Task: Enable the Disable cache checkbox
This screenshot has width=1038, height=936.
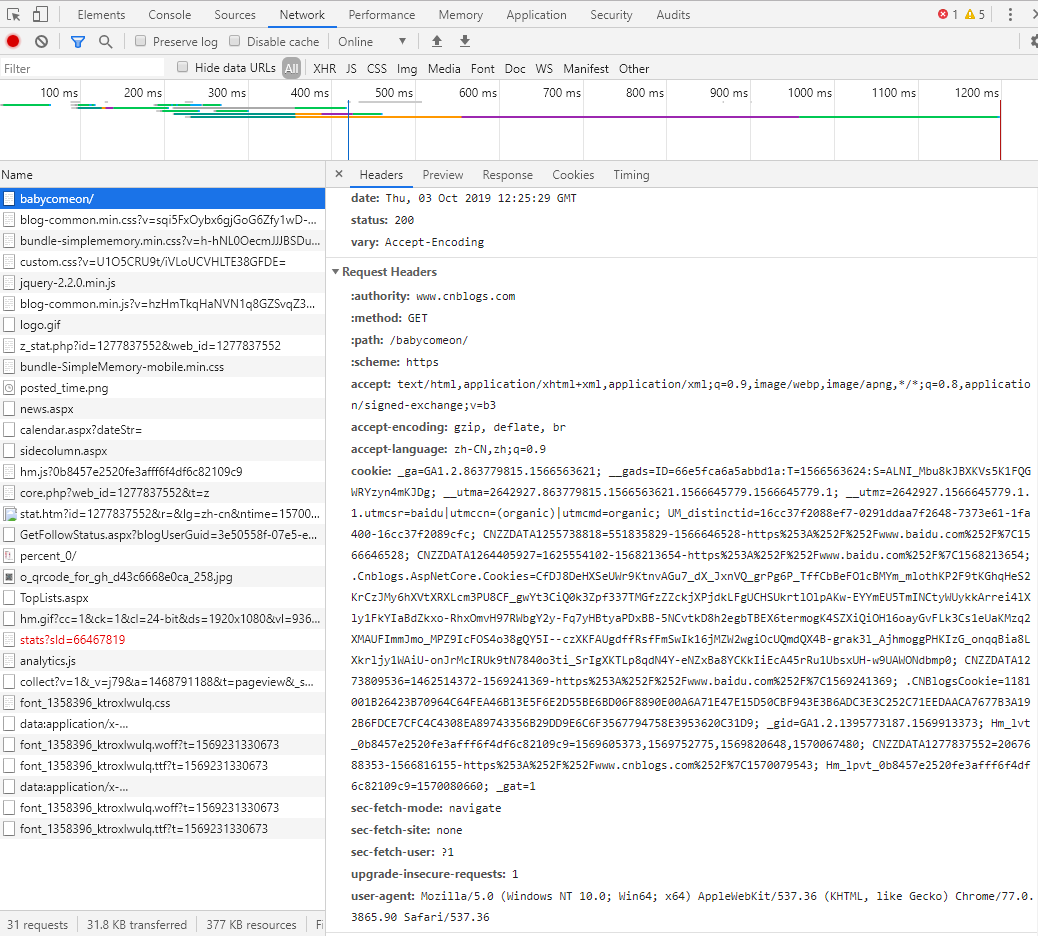Action: (234, 41)
